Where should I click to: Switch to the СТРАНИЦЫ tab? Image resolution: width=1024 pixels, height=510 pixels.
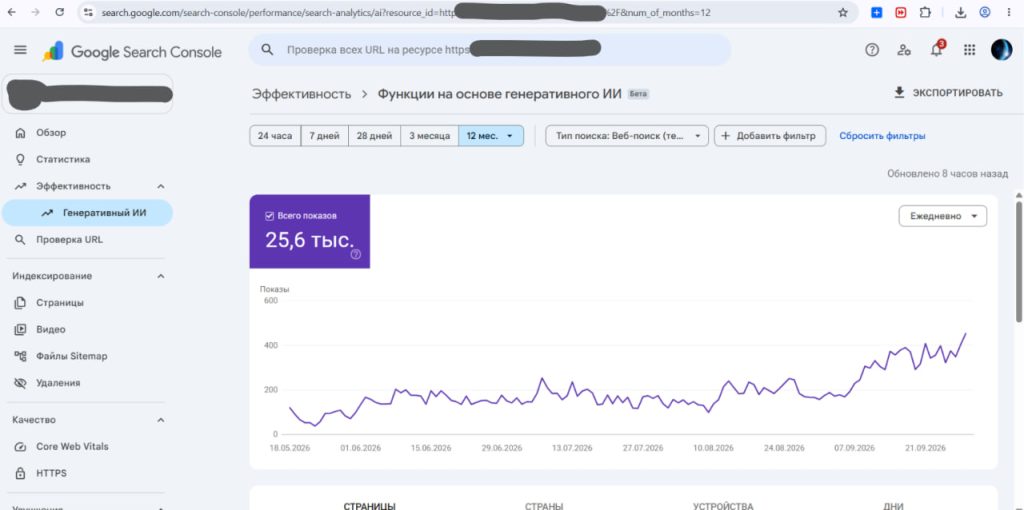pyautogui.click(x=369, y=505)
